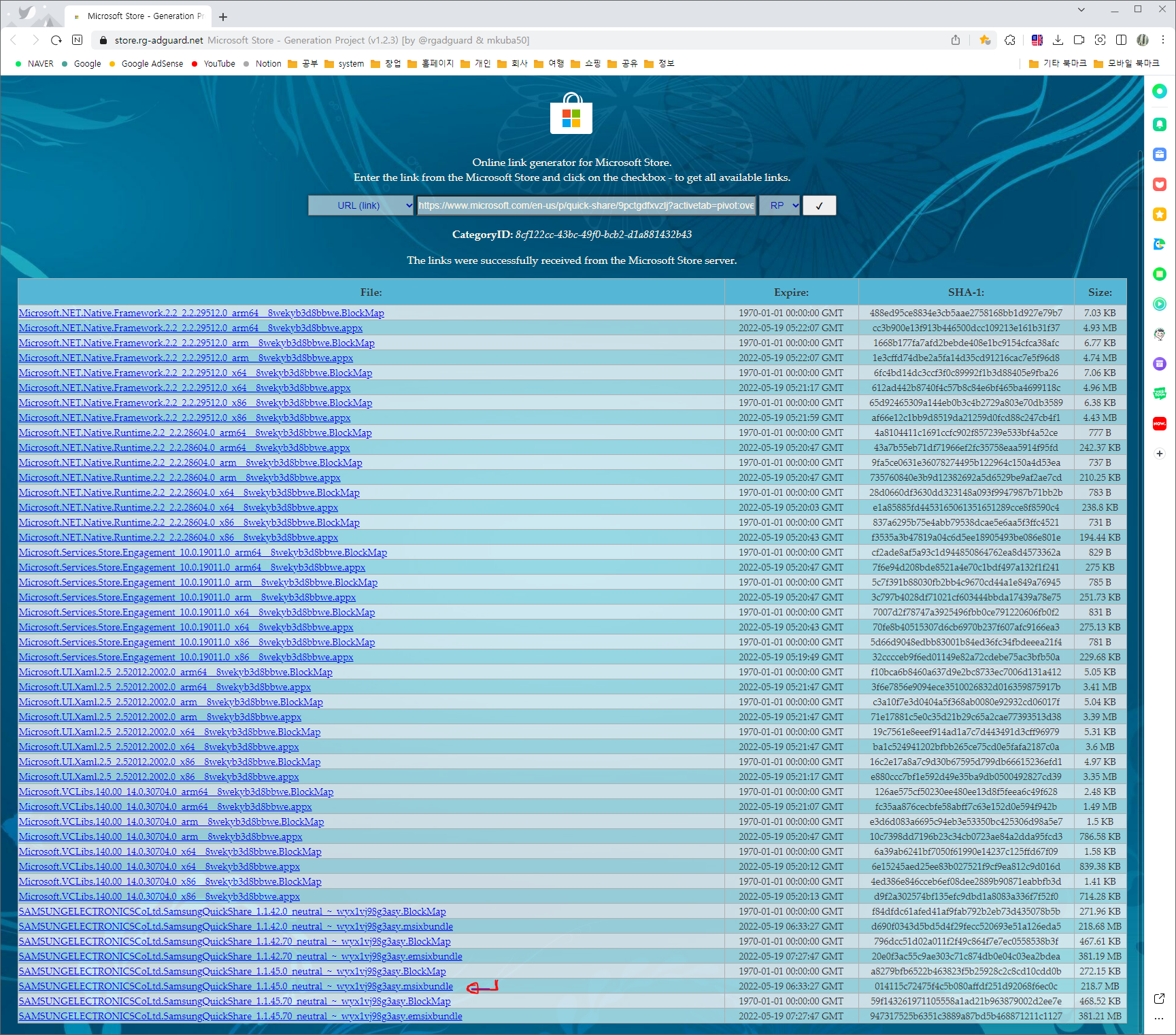Open the Google bookmark

(81, 64)
